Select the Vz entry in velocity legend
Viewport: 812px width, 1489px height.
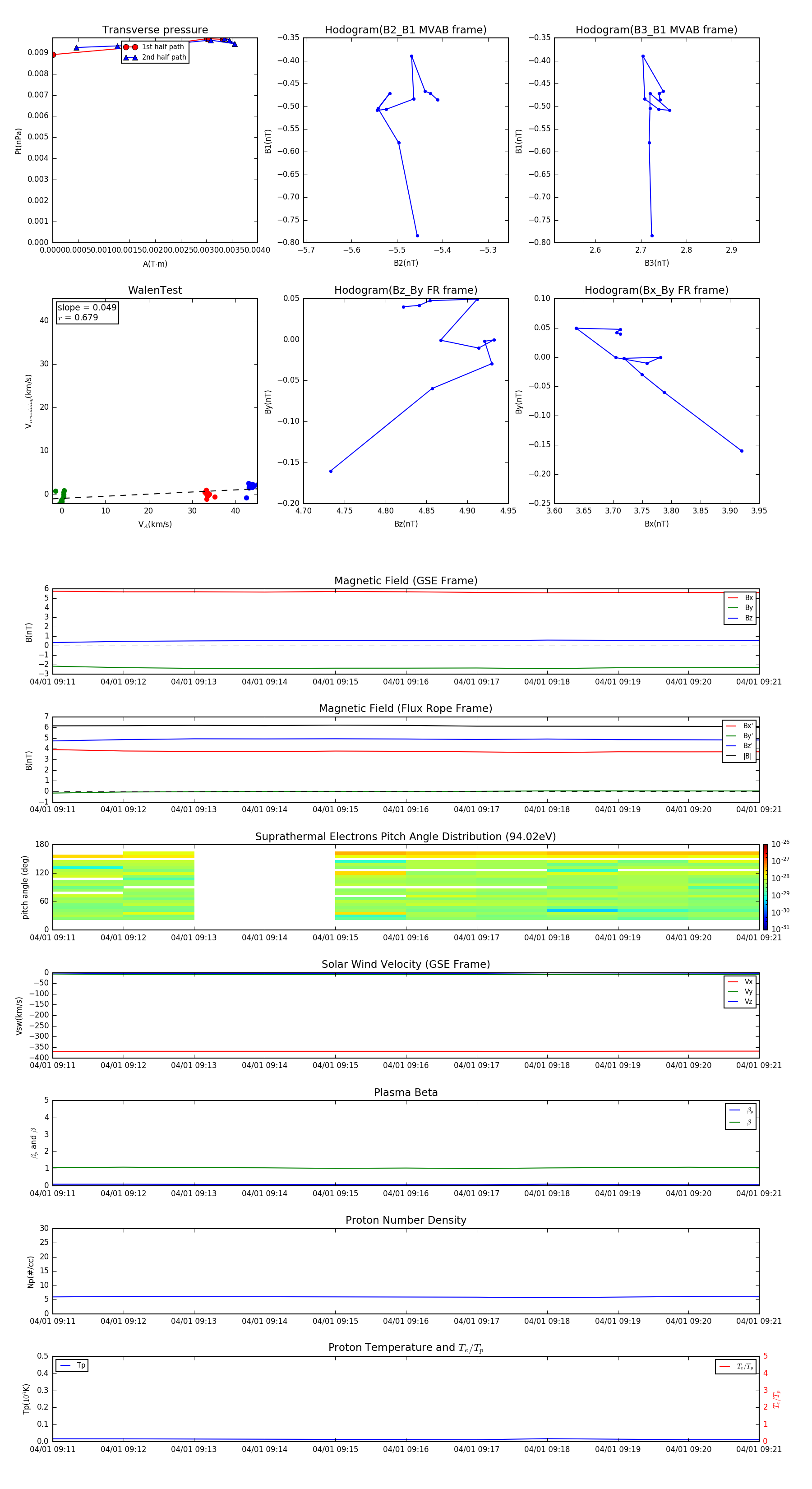(741, 1002)
